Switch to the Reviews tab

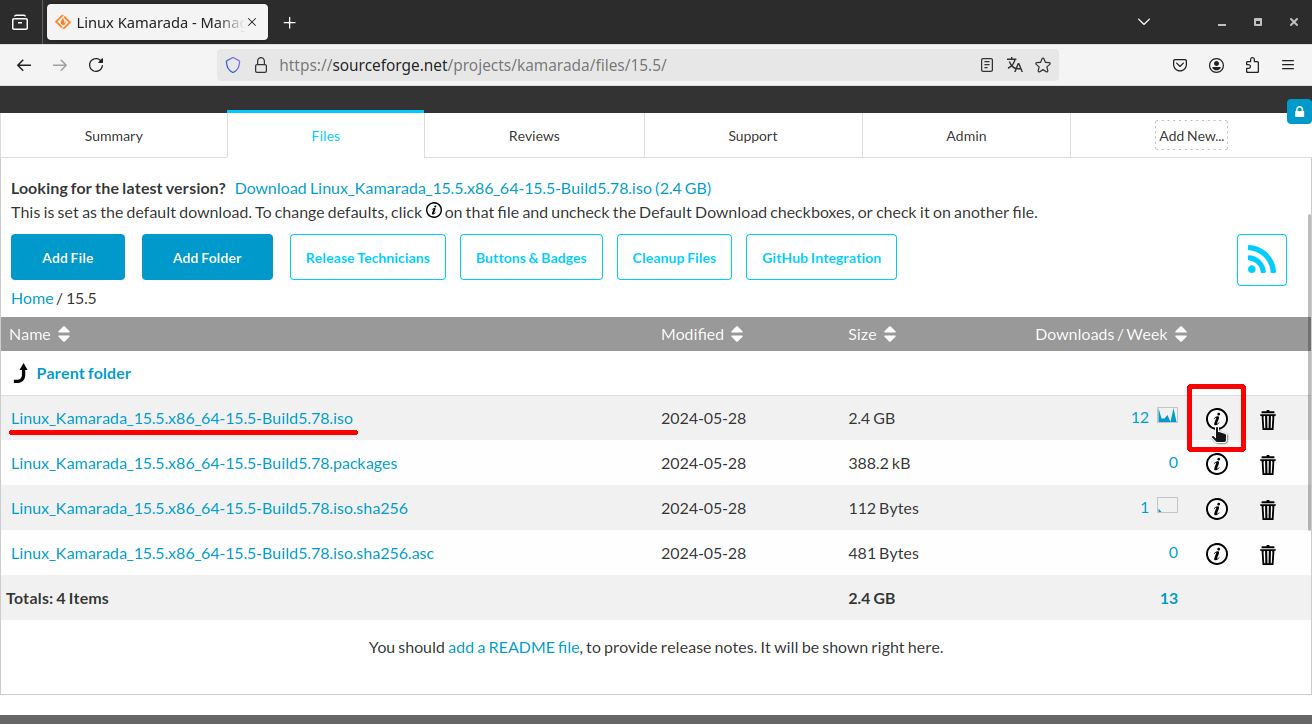tap(534, 136)
